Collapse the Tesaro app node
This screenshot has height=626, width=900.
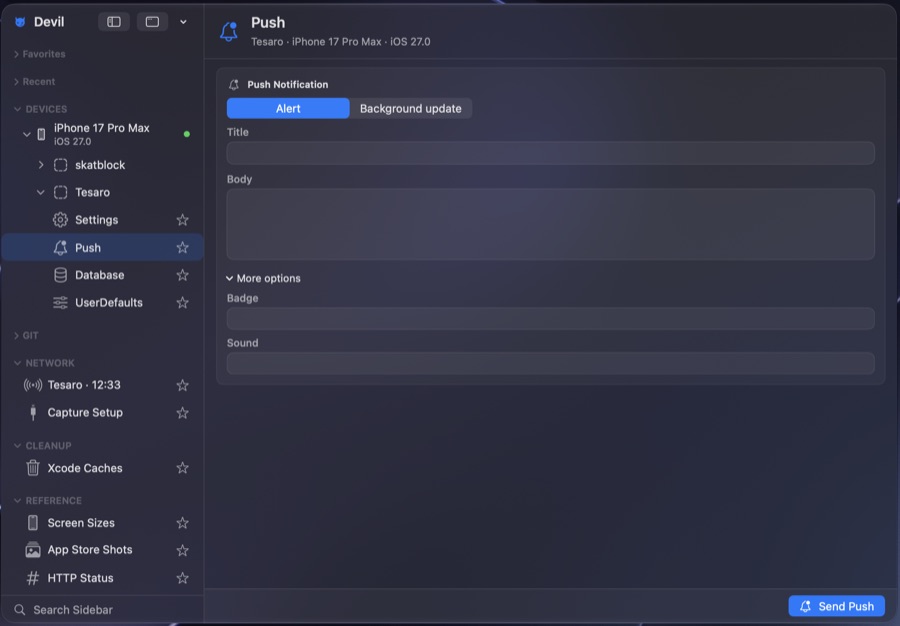click(x=40, y=192)
